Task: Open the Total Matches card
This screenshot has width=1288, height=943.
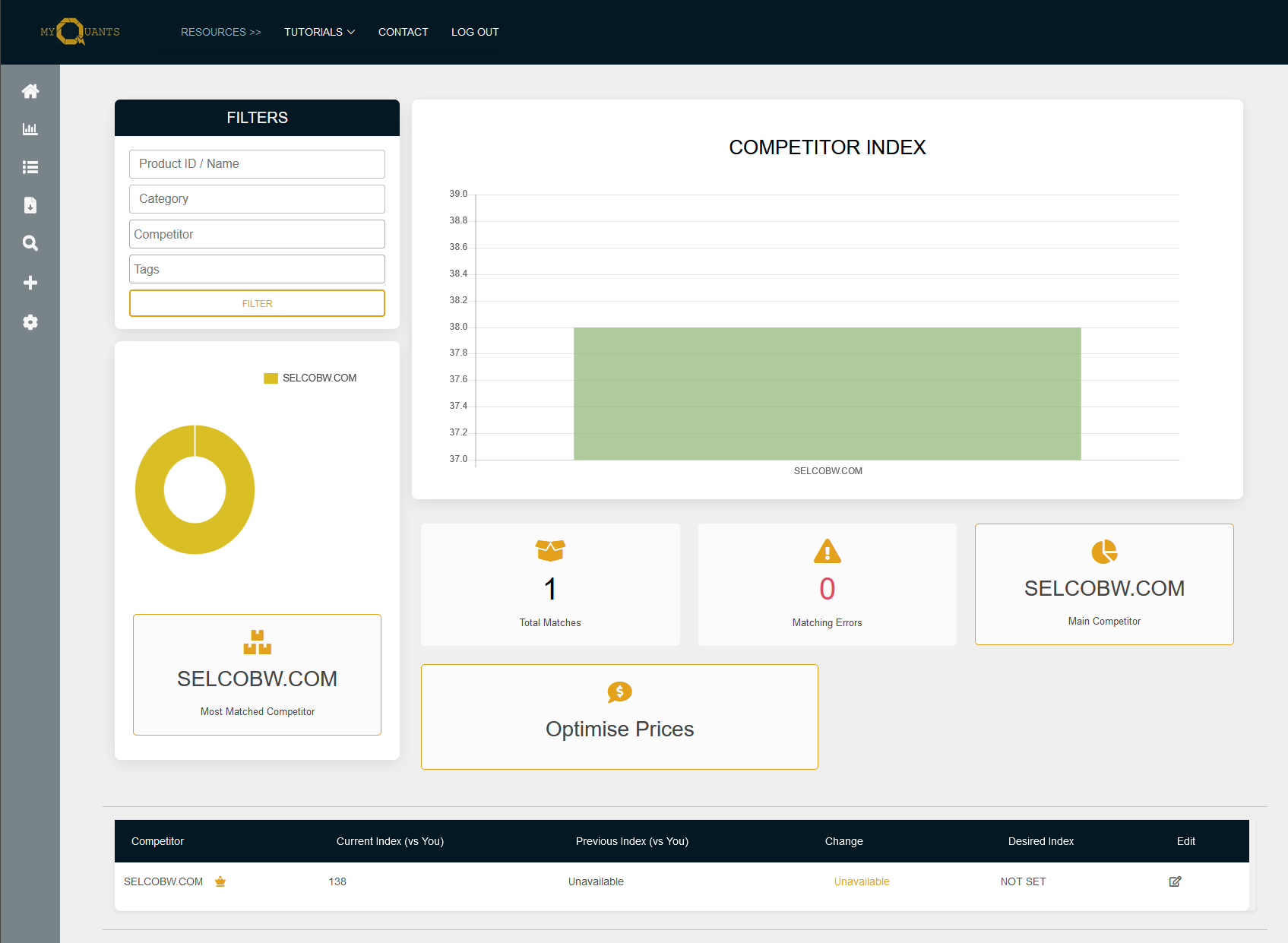Action: (x=550, y=584)
